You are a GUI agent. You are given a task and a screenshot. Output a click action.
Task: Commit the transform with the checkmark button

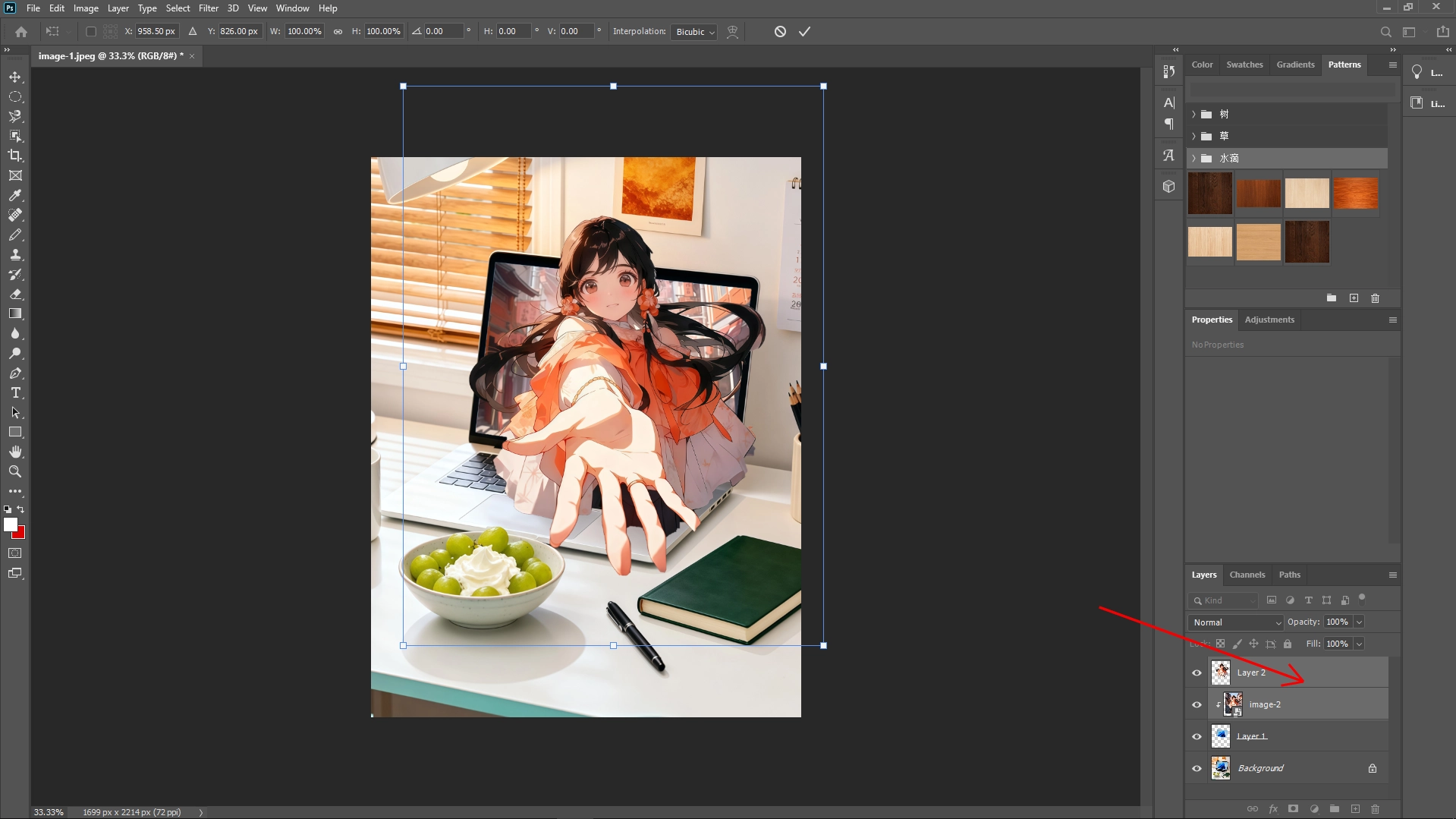click(x=804, y=31)
